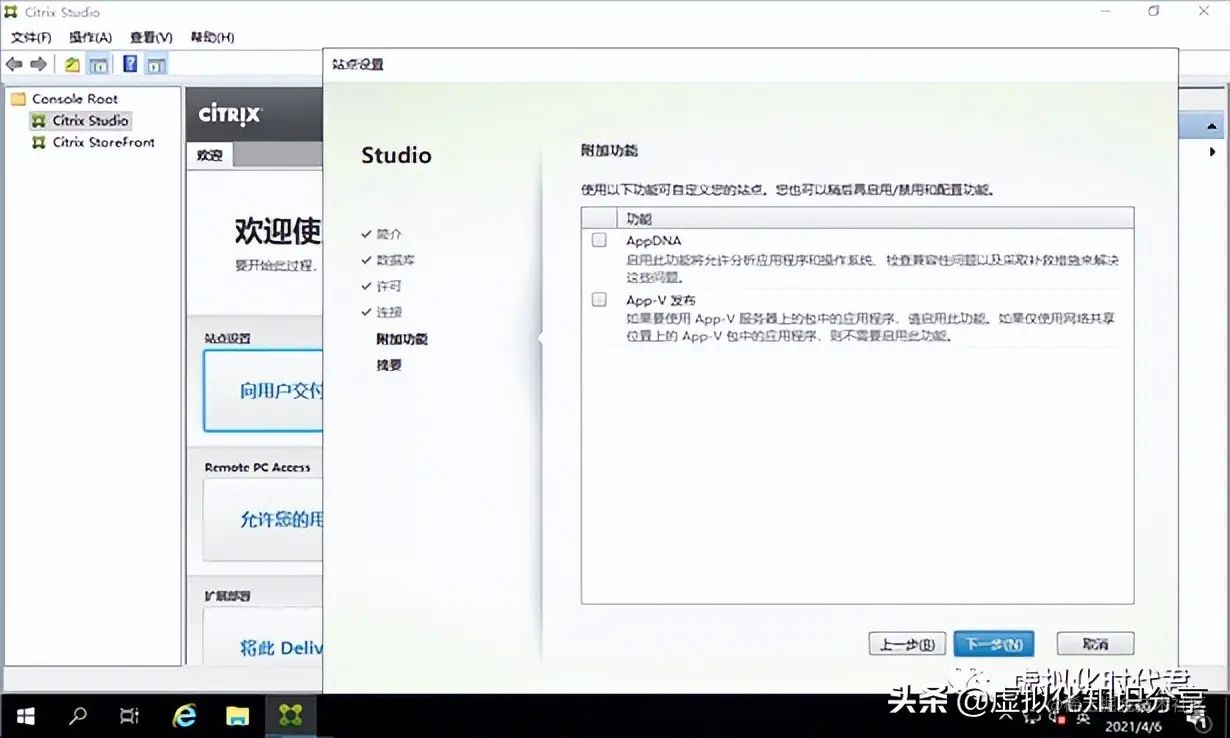Click the 下一步(N) button

click(993, 643)
